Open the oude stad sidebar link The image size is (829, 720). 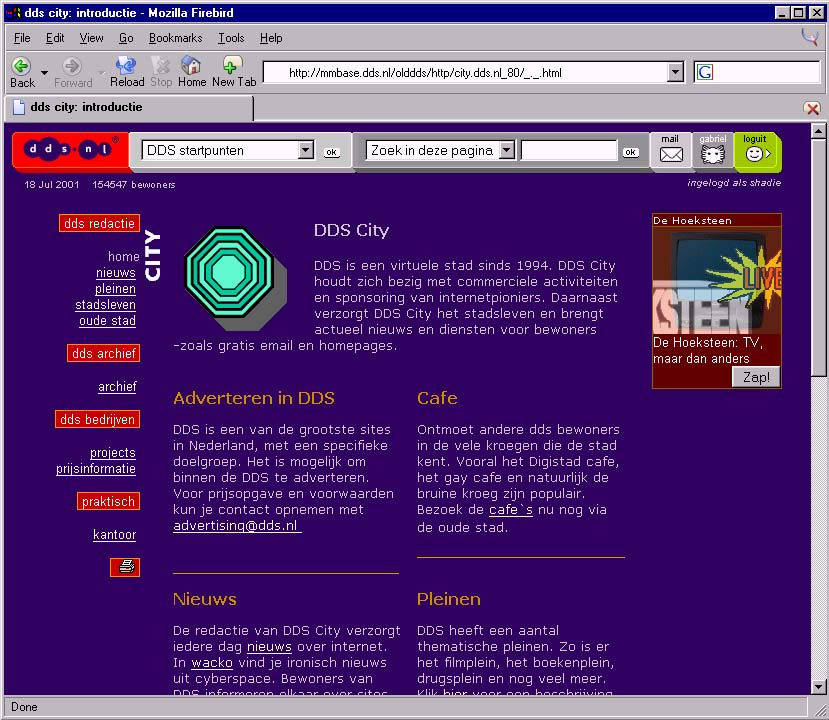click(107, 320)
